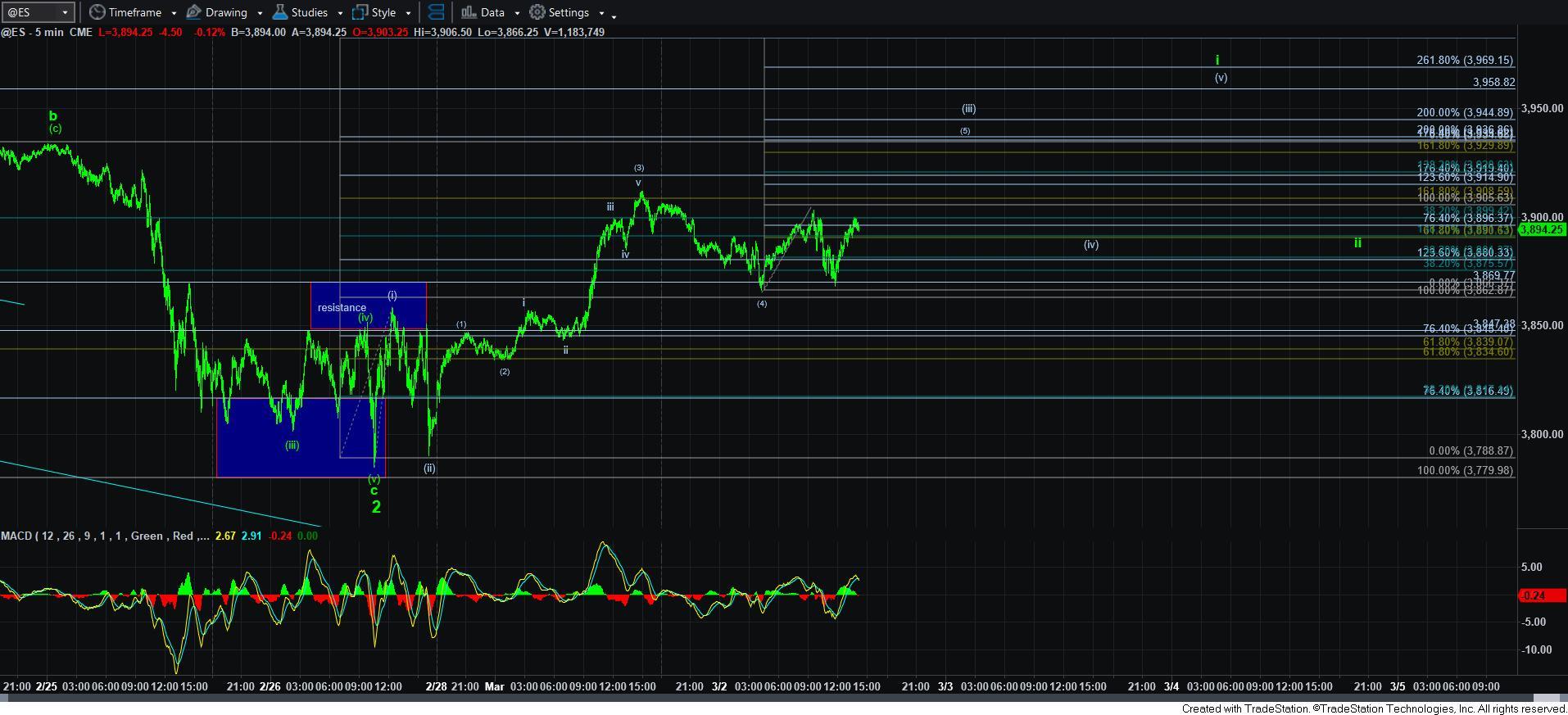Click the MACD value 2.91
This screenshot has width=1568, height=715.
[252, 536]
